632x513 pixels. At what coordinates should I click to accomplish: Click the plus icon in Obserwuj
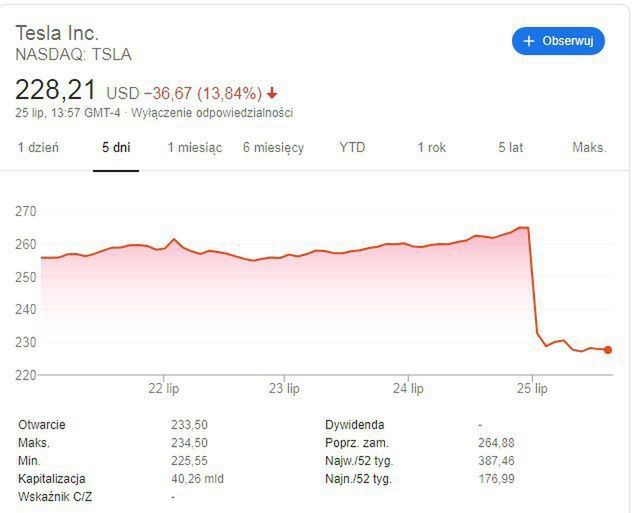point(529,41)
